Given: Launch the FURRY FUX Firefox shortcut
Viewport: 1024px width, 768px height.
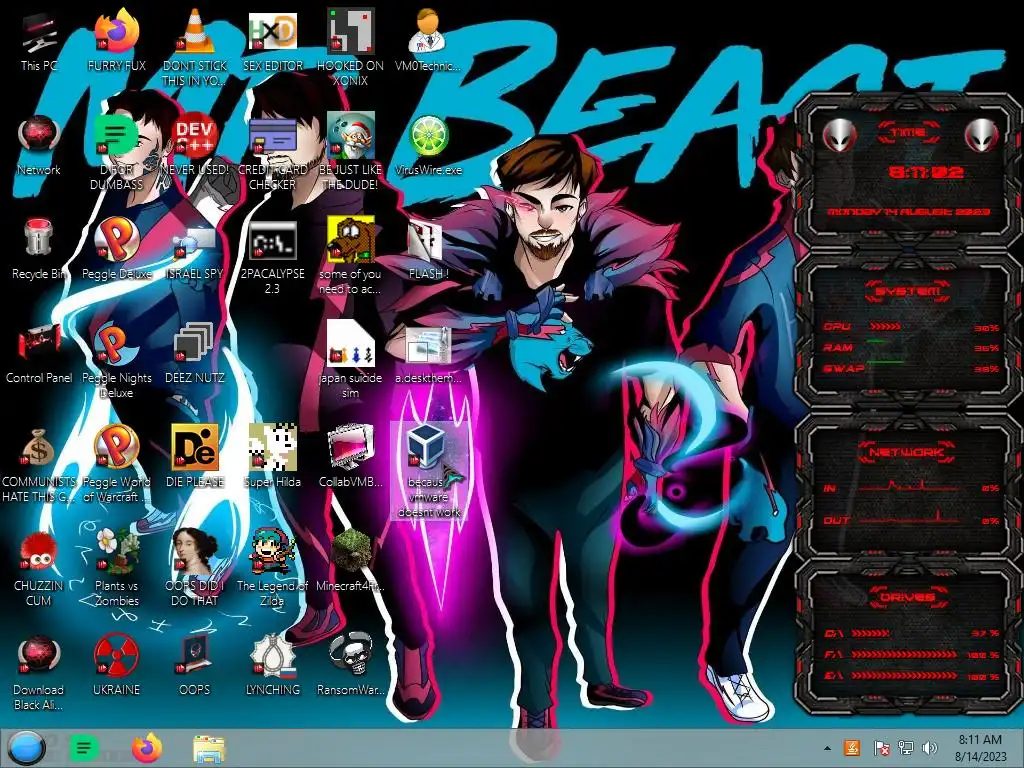Looking at the screenshot, I should (117, 31).
